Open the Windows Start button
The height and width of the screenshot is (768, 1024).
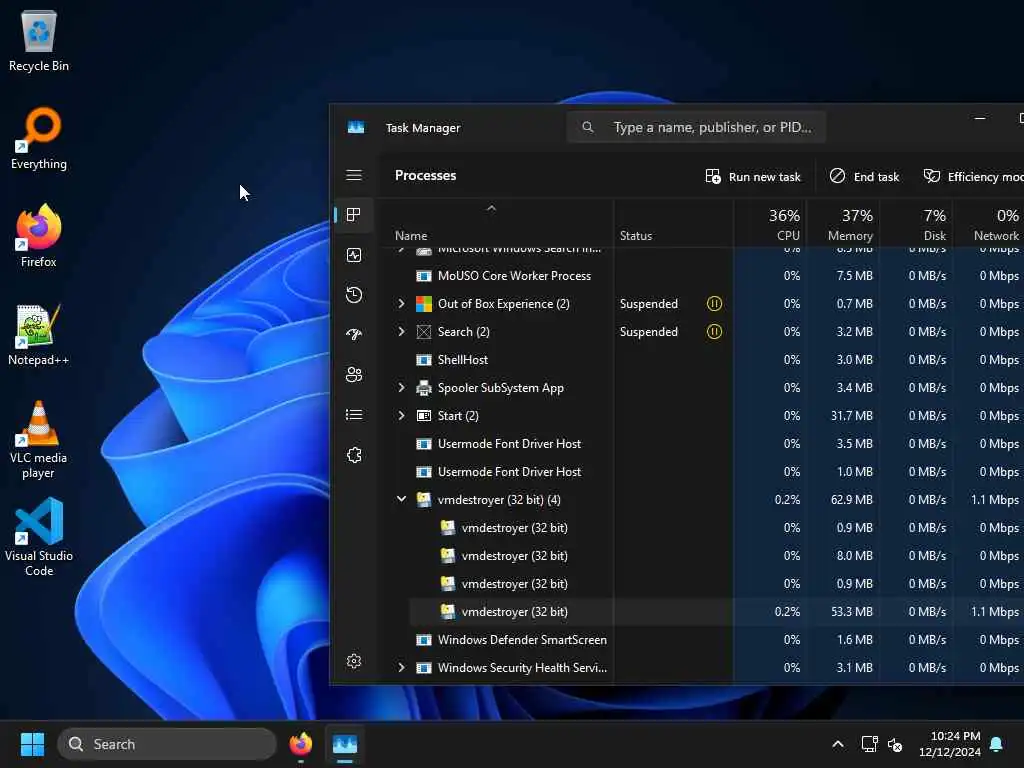pyautogui.click(x=32, y=744)
